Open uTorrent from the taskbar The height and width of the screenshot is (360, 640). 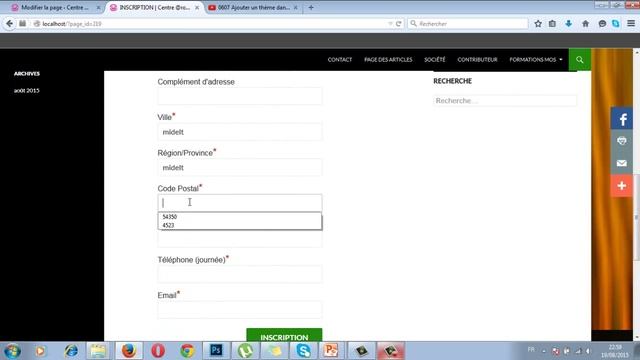(245, 351)
